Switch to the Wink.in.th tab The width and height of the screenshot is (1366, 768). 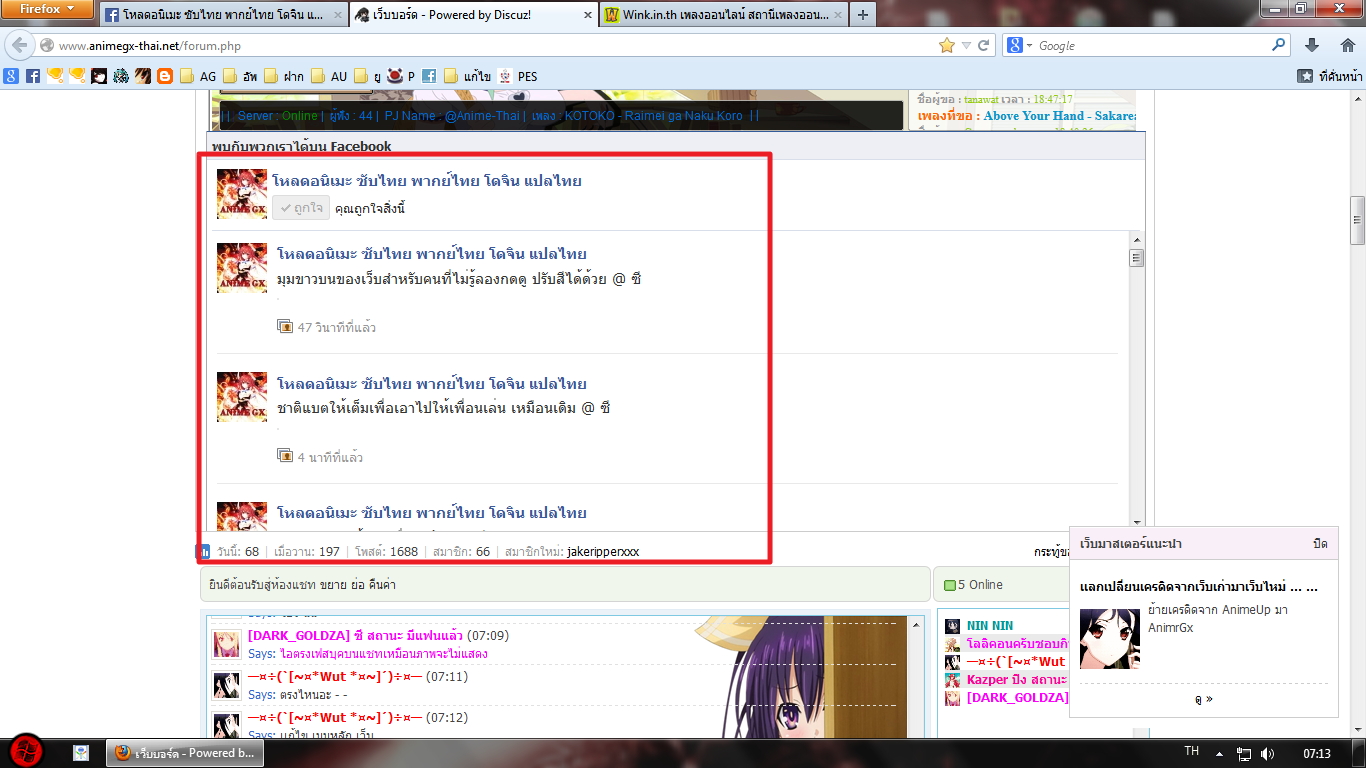[724, 16]
